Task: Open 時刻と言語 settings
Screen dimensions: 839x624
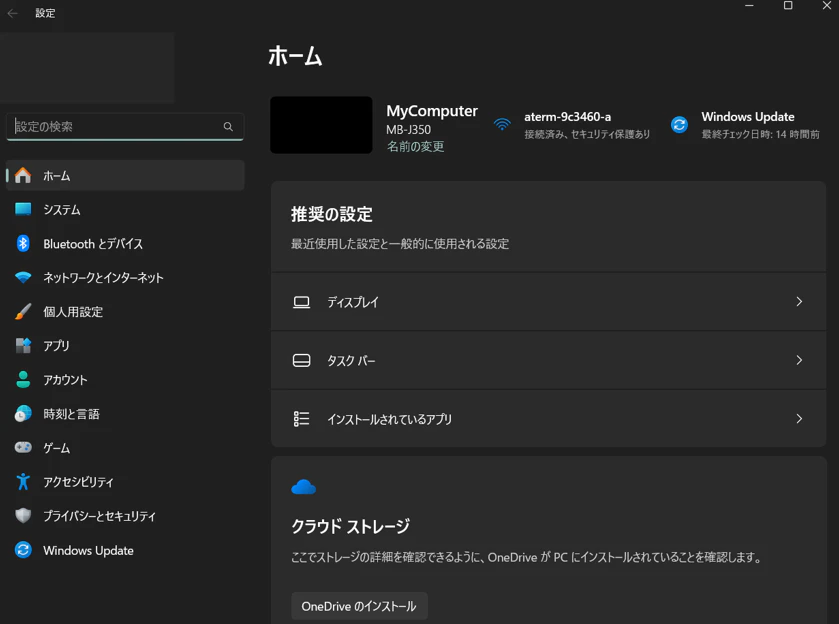Action: (125, 414)
